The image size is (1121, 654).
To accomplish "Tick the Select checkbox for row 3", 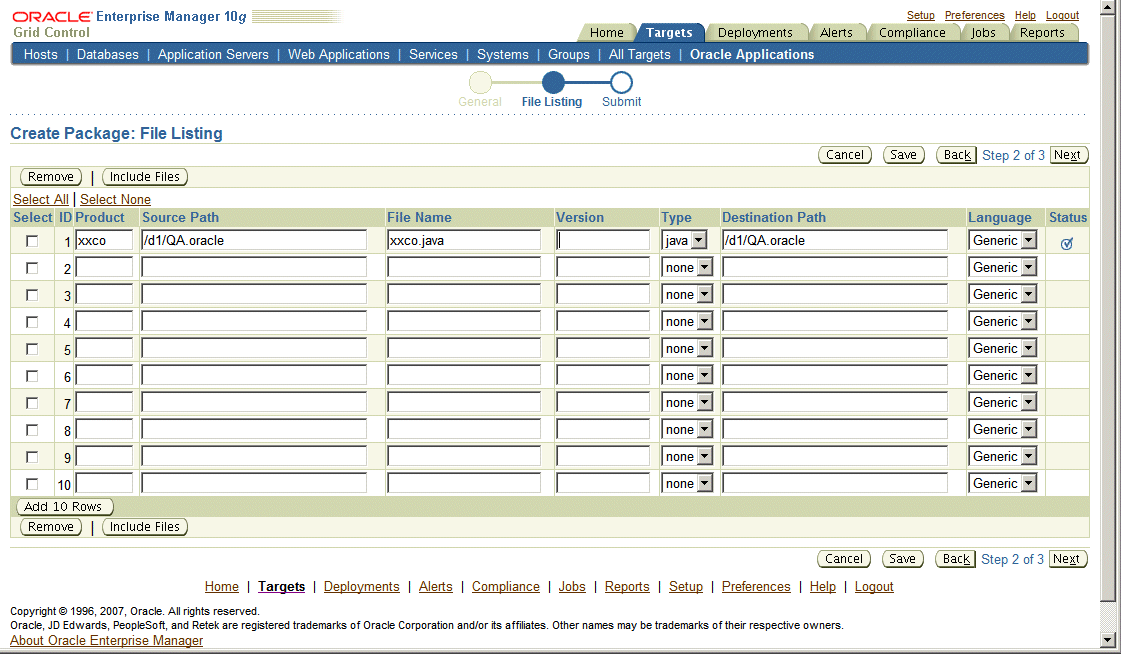I will pyautogui.click(x=32, y=295).
